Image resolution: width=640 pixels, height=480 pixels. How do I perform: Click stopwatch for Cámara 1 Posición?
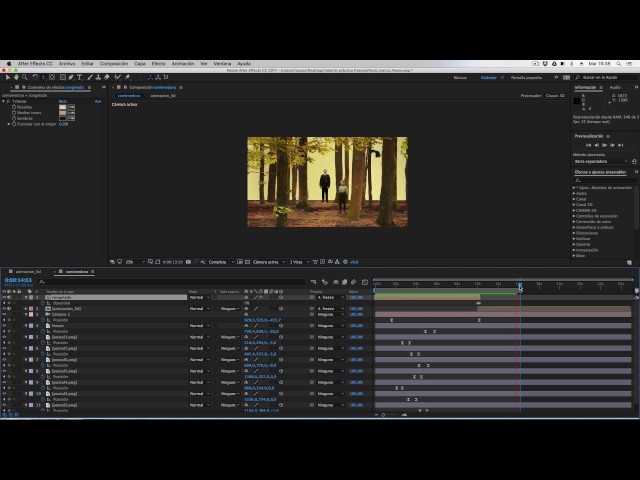(43, 320)
